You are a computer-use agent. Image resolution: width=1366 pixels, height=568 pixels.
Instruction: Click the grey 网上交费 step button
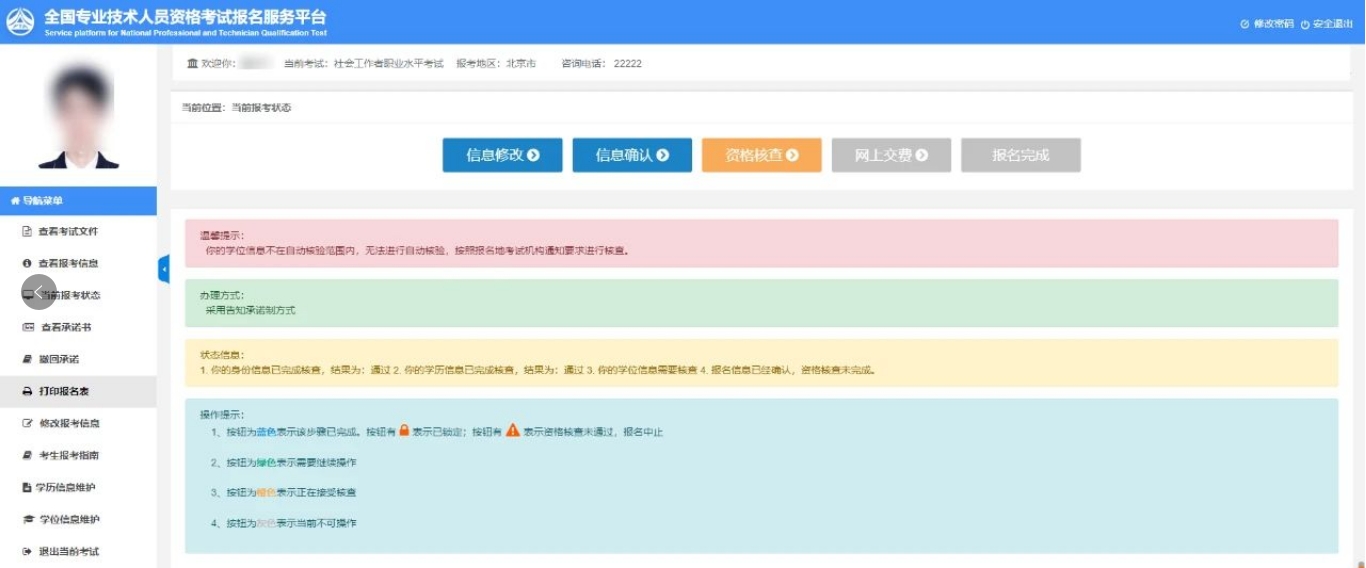[891, 155]
